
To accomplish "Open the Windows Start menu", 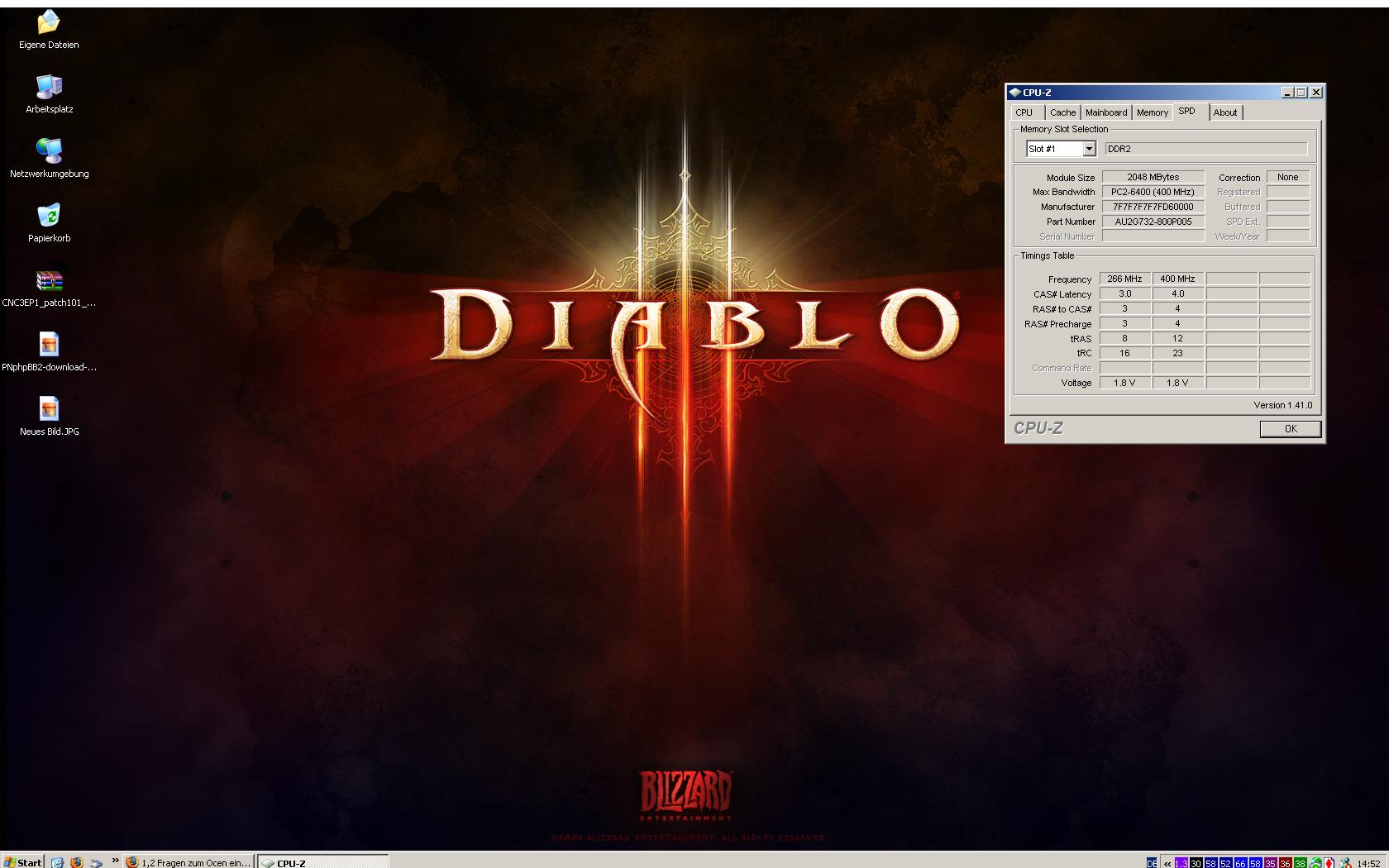I will click(22, 861).
